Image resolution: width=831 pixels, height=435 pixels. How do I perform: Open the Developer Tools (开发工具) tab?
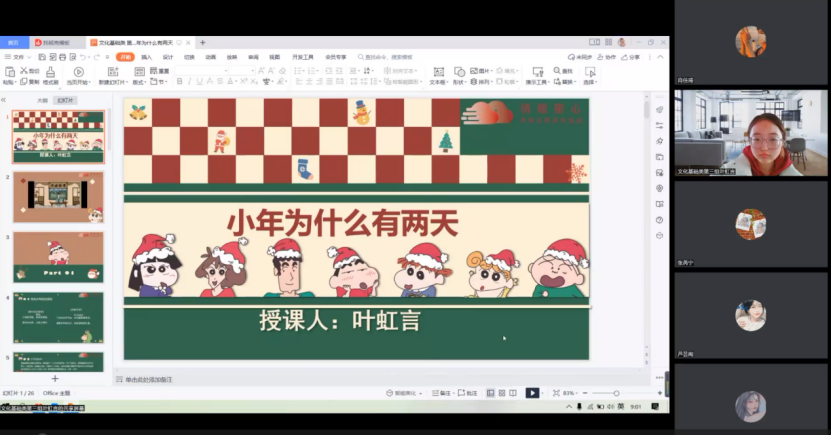(x=303, y=57)
